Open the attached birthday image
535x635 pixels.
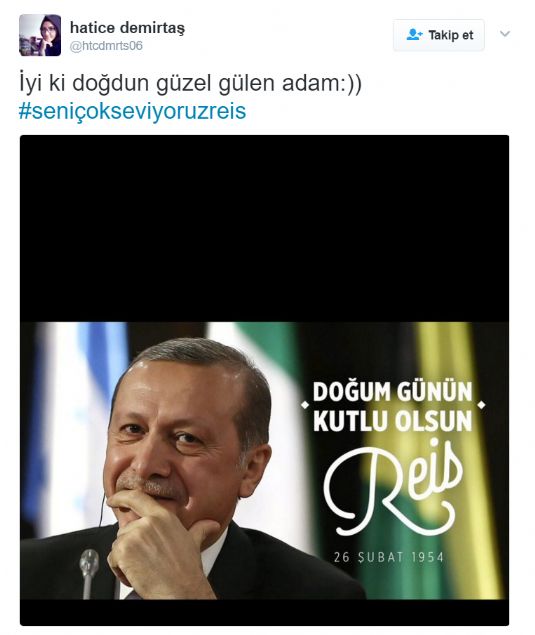pos(264,380)
